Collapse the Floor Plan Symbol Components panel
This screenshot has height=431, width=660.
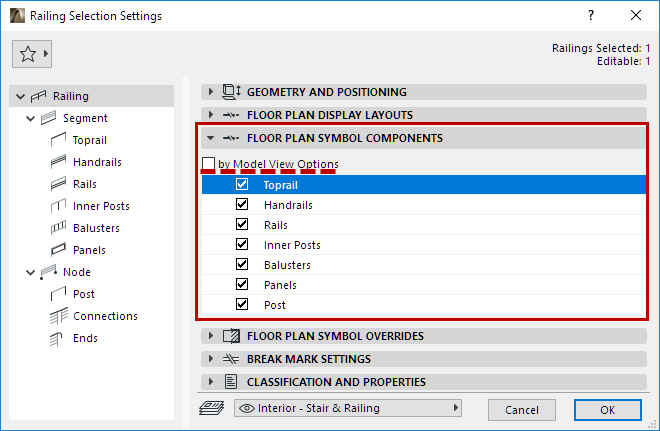tap(211, 139)
